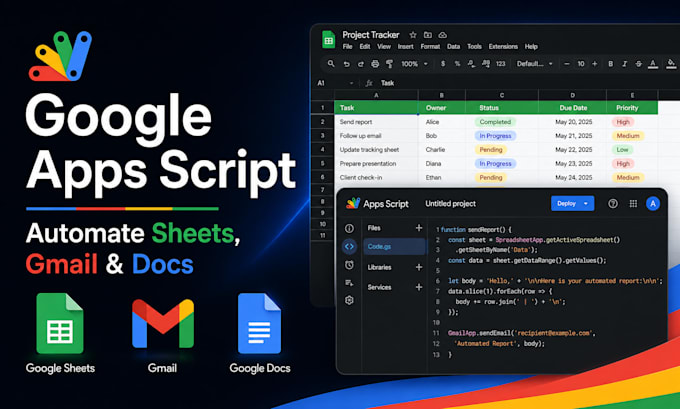The width and height of the screenshot is (680, 409).
Task: Click the text color icon
Action: tap(653, 64)
